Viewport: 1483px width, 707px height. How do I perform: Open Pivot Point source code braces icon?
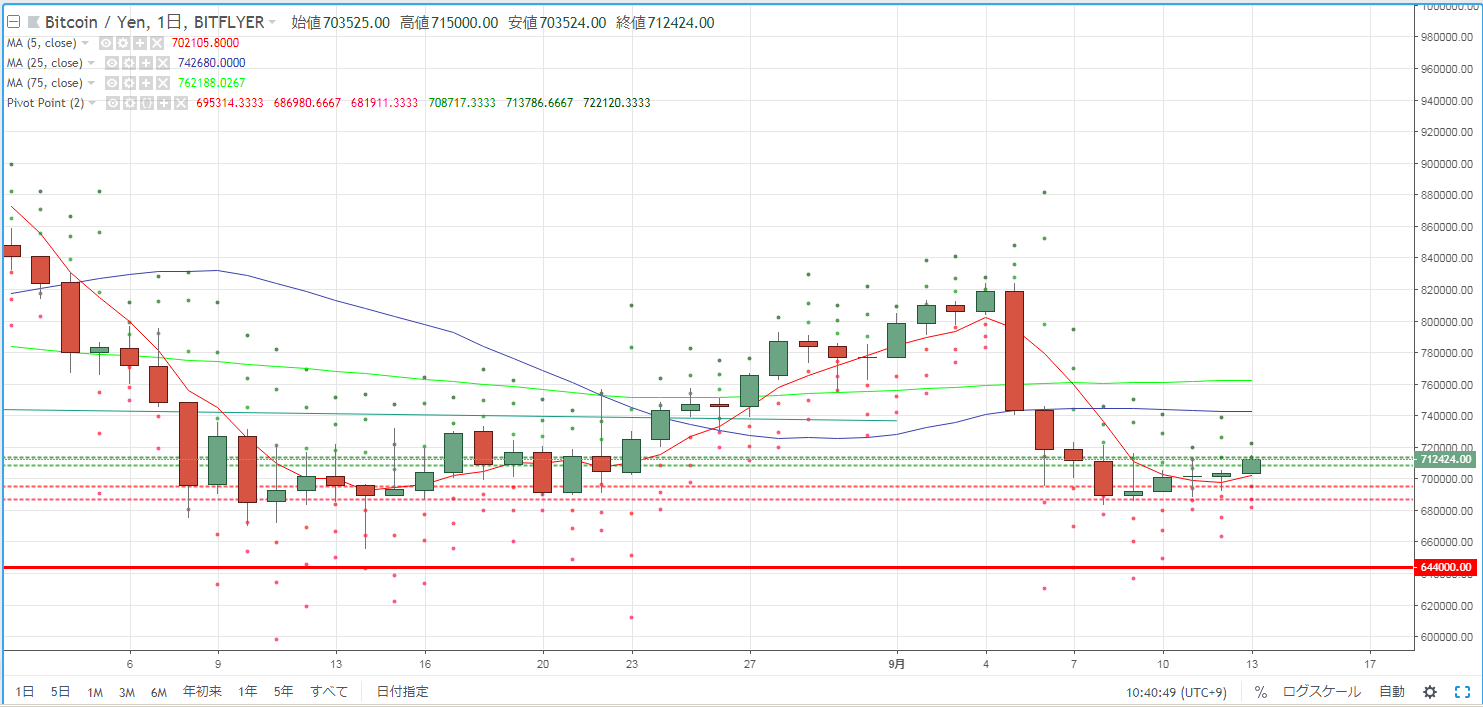(147, 103)
